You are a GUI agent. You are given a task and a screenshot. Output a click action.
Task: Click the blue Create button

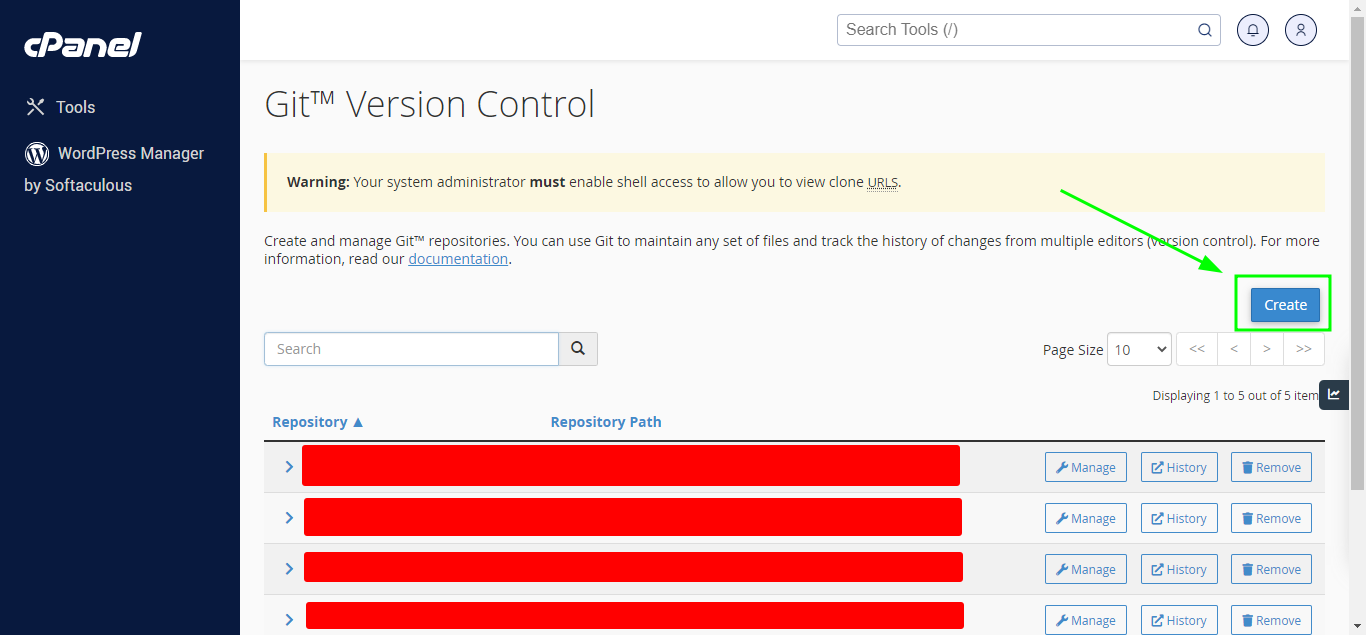click(x=1285, y=305)
